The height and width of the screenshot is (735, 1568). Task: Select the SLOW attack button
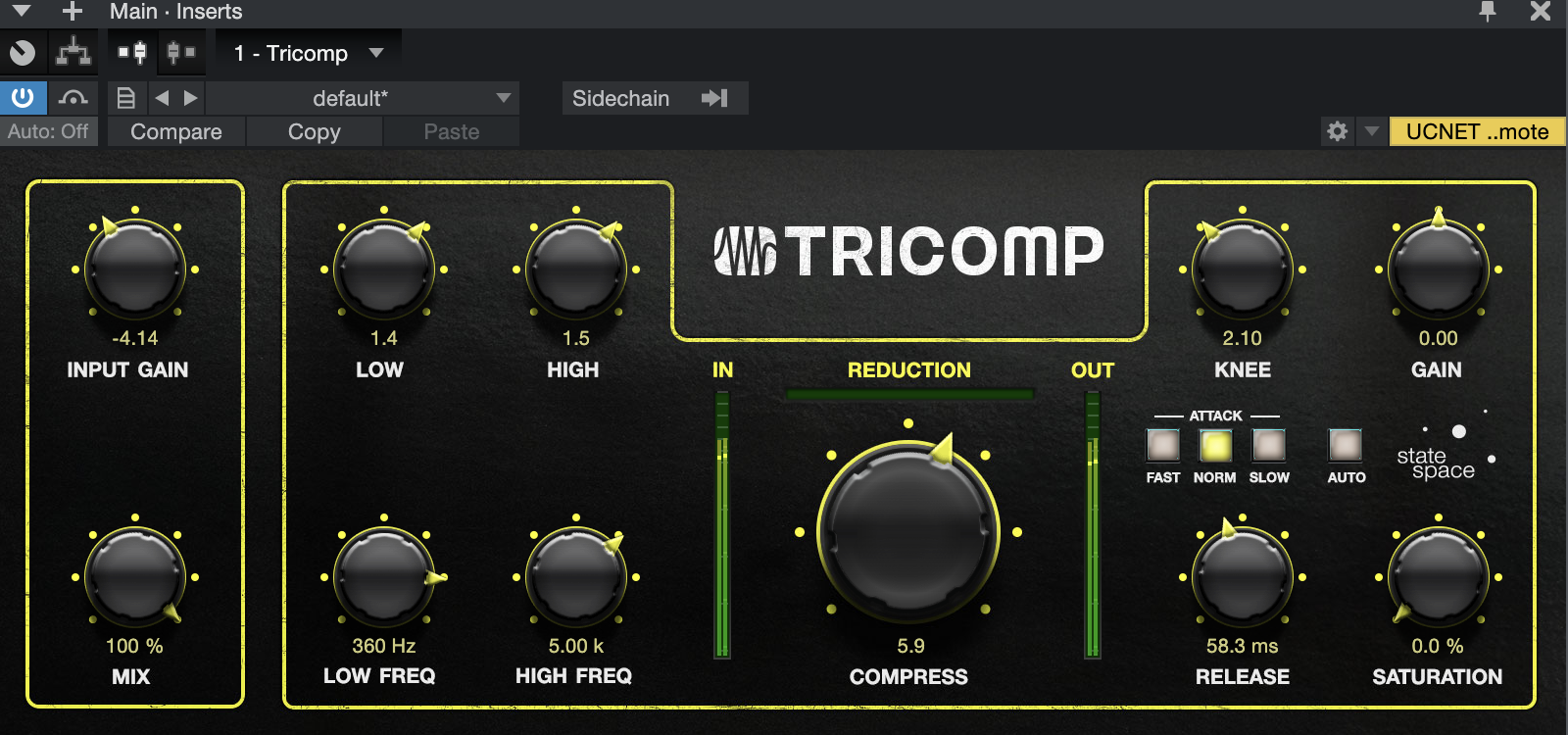[1269, 446]
